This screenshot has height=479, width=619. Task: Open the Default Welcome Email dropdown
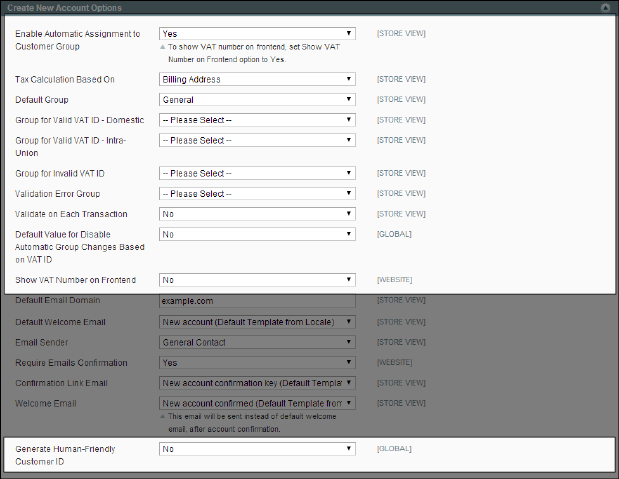[257, 322]
